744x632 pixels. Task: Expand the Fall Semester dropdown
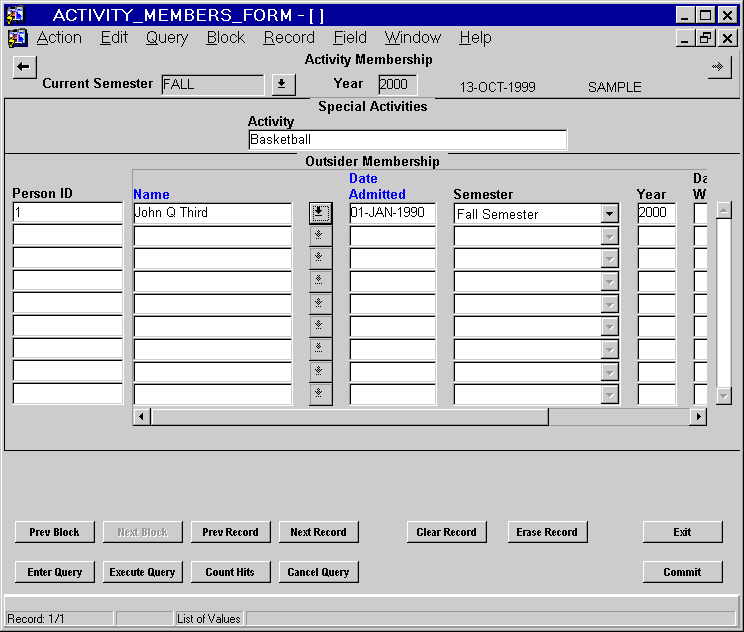pyautogui.click(x=609, y=214)
